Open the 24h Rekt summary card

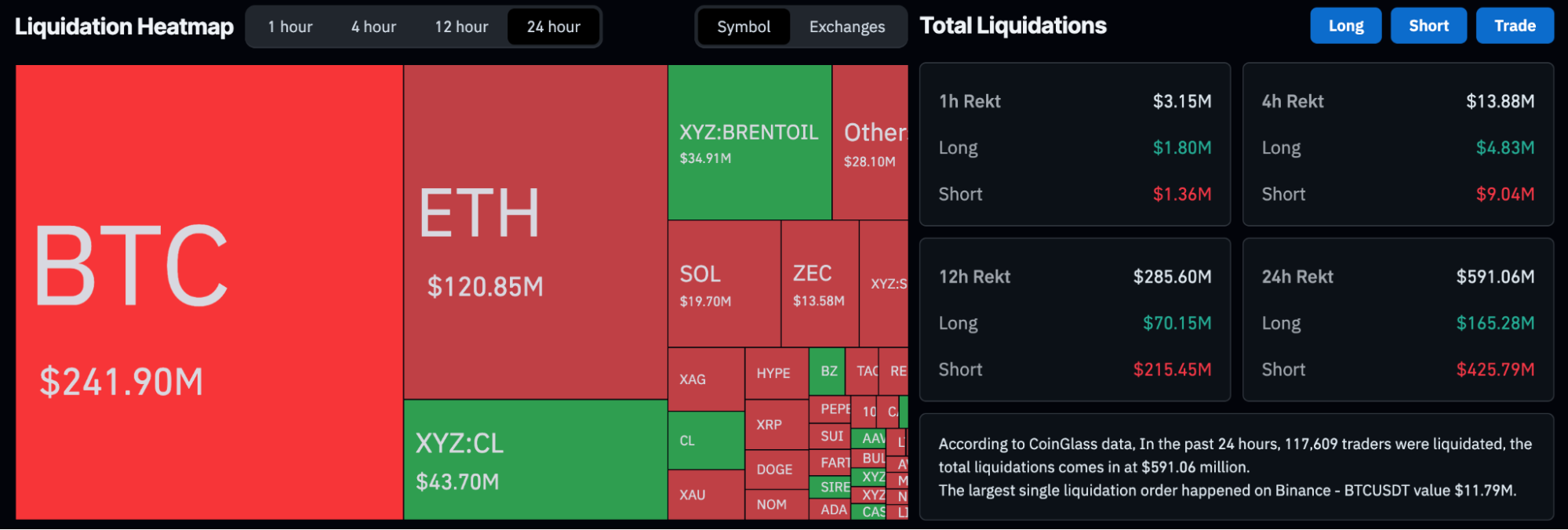(1398, 320)
